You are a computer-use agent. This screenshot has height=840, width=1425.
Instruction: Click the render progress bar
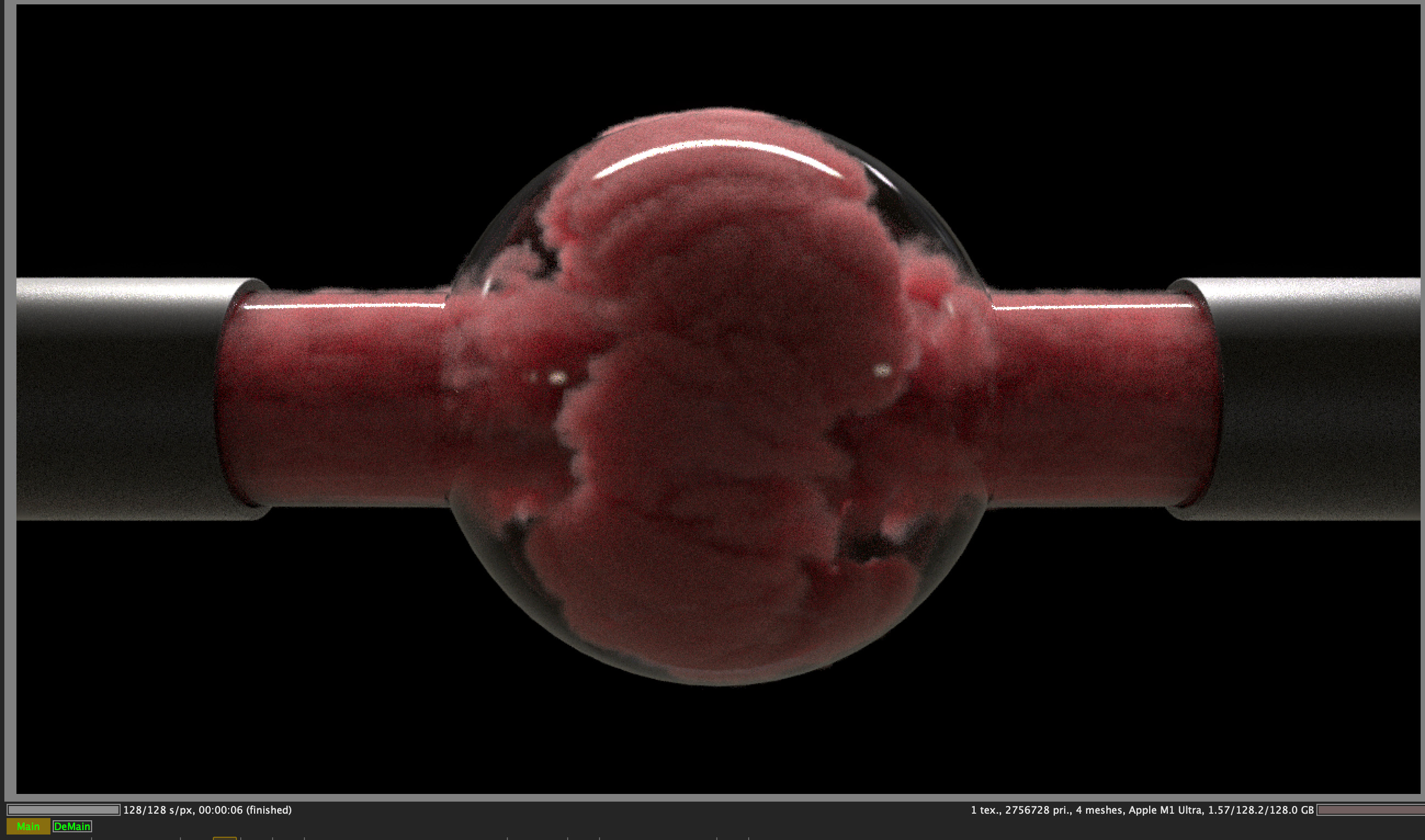(x=63, y=810)
